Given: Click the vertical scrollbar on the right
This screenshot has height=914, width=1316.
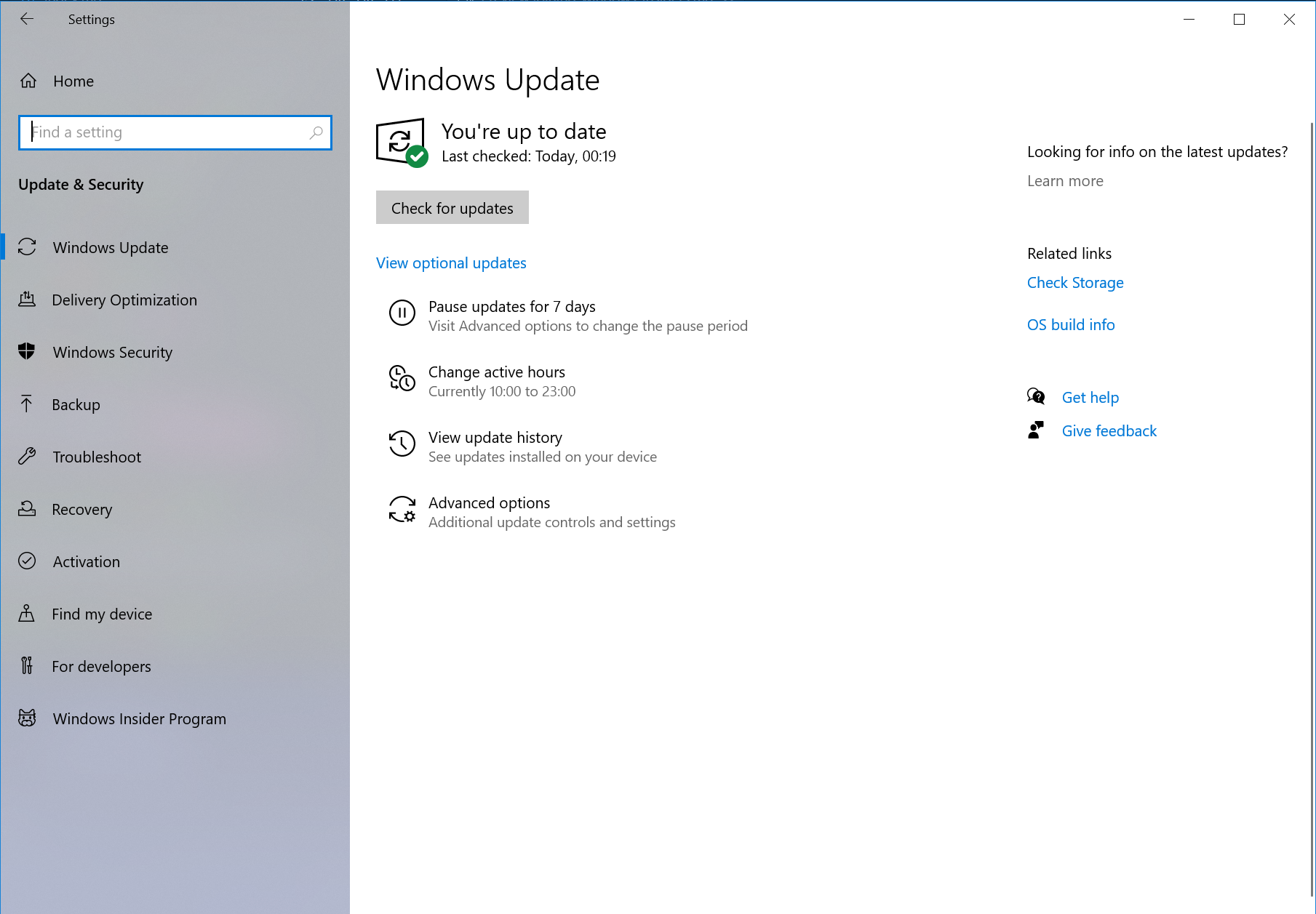Looking at the screenshot, I should tap(1312, 509).
